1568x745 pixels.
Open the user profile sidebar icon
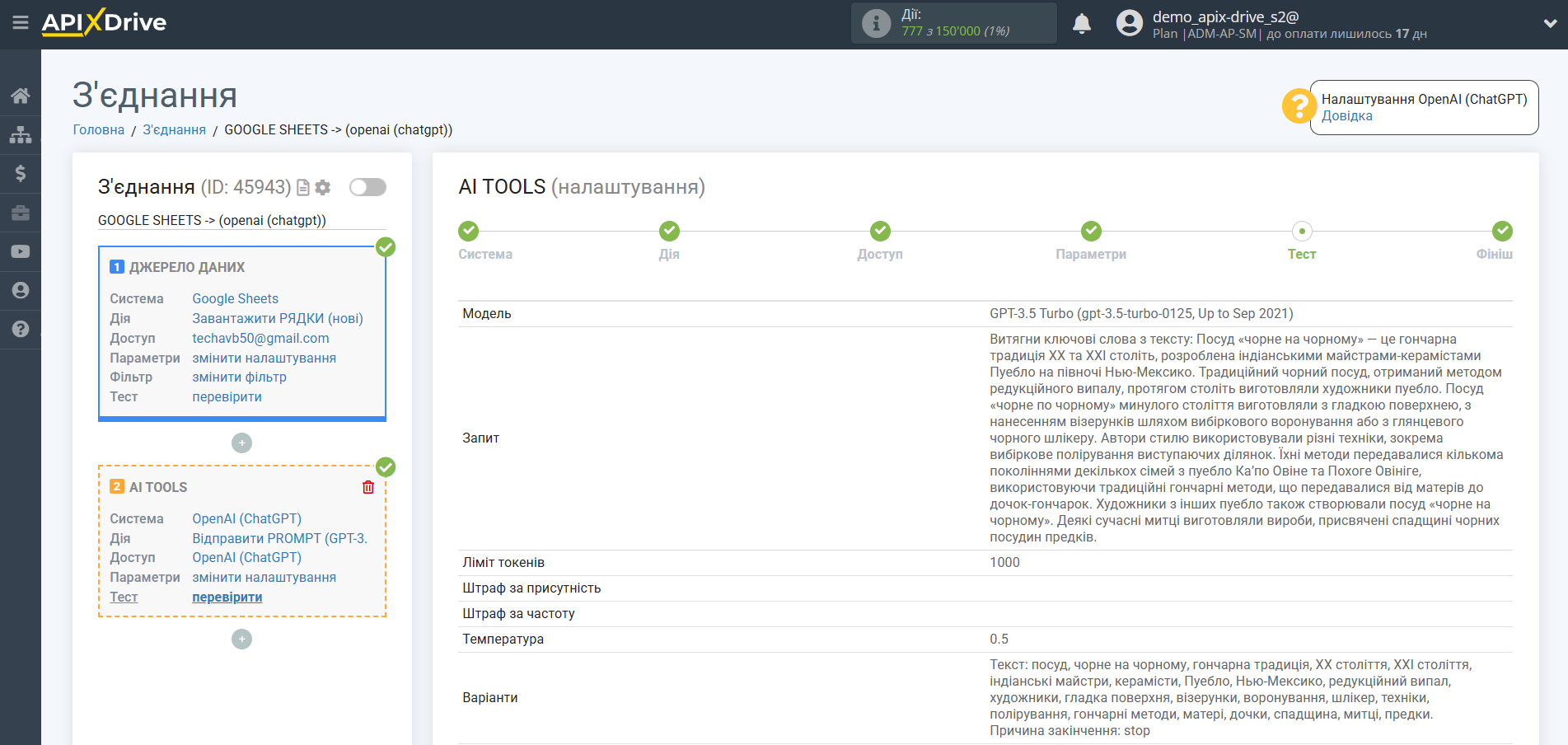tap(21, 290)
